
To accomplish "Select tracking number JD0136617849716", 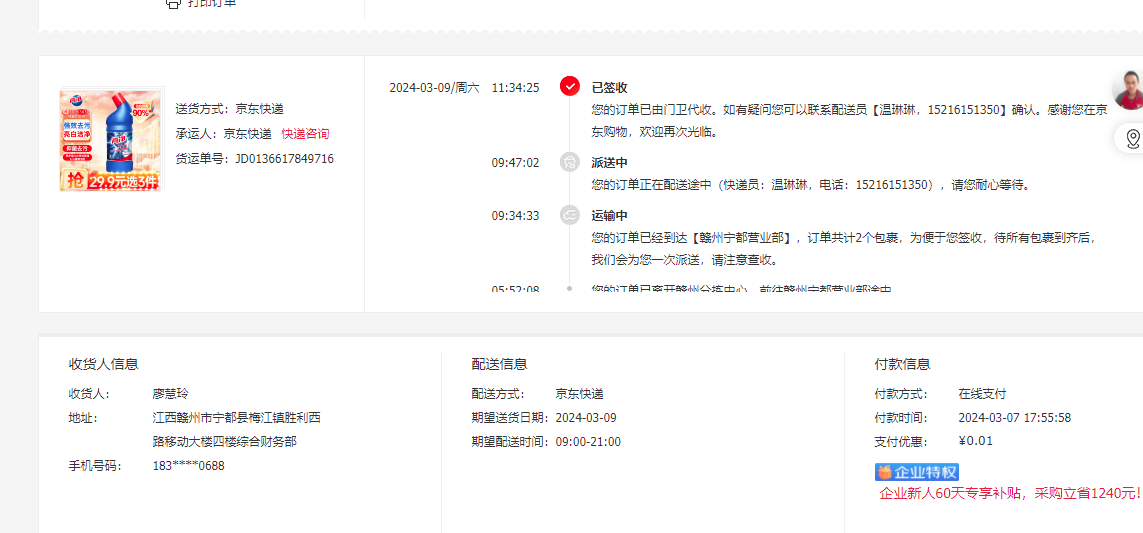I will point(284,158).
